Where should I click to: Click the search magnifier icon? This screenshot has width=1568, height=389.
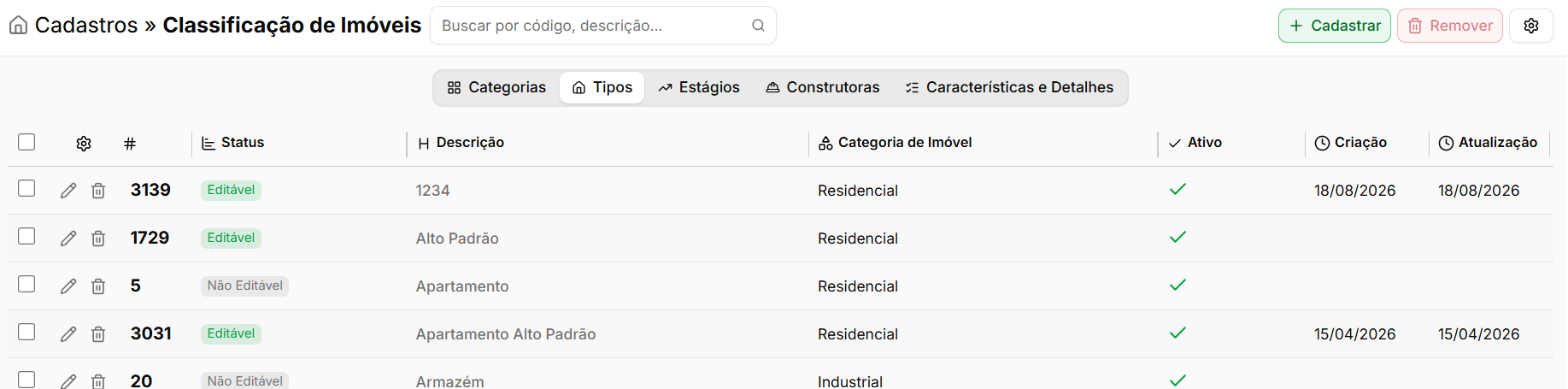coord(758,26)
